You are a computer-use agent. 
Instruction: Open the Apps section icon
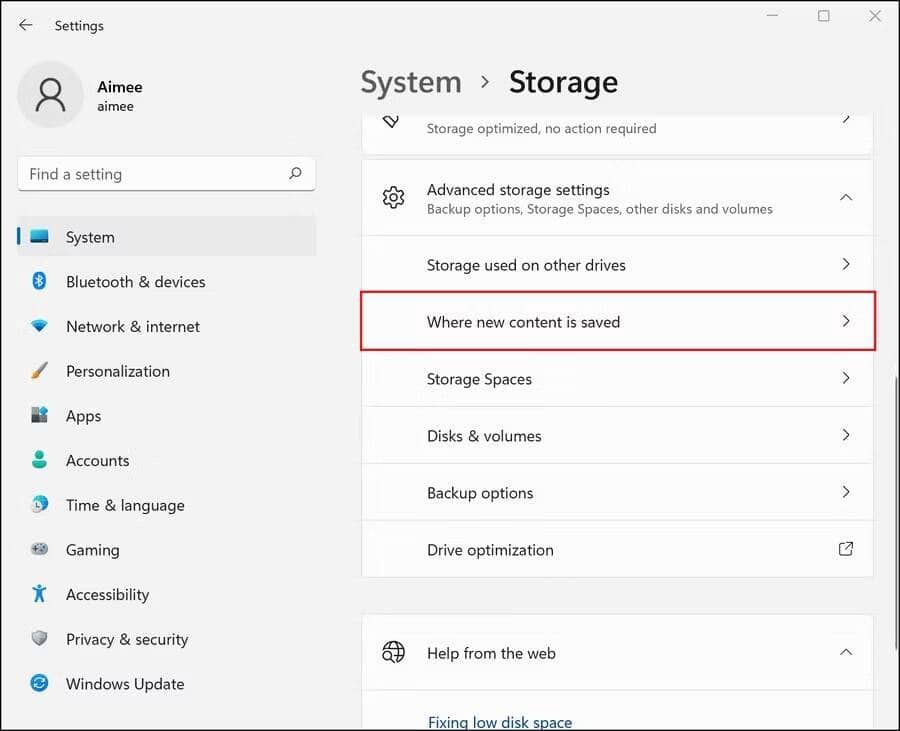point(38,416)
